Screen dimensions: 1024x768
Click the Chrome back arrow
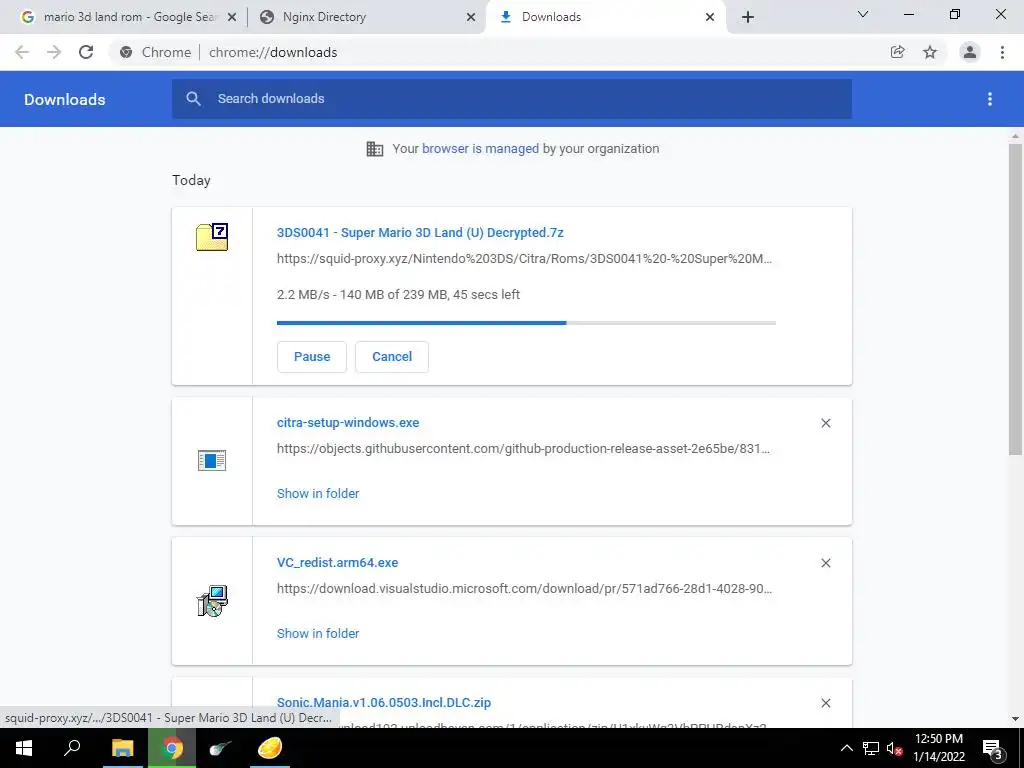[x=22, y=52]
